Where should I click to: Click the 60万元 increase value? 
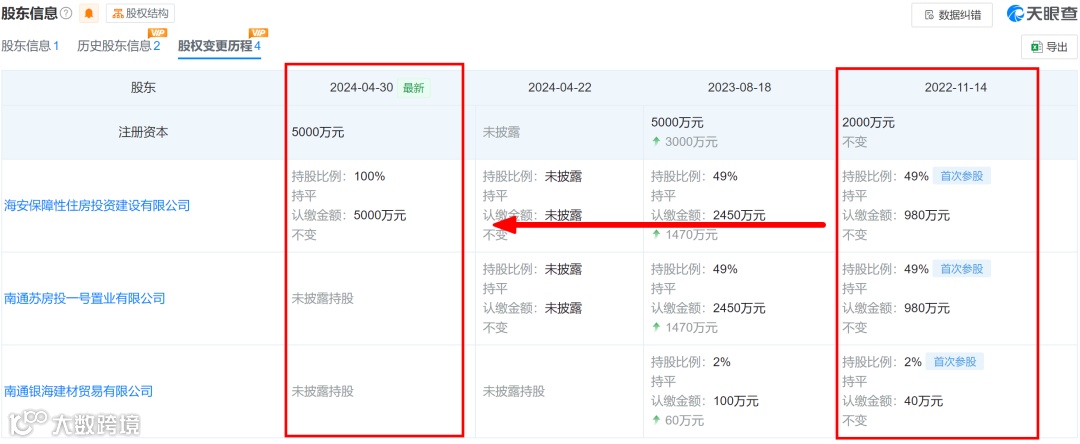(x=684, y=420)
